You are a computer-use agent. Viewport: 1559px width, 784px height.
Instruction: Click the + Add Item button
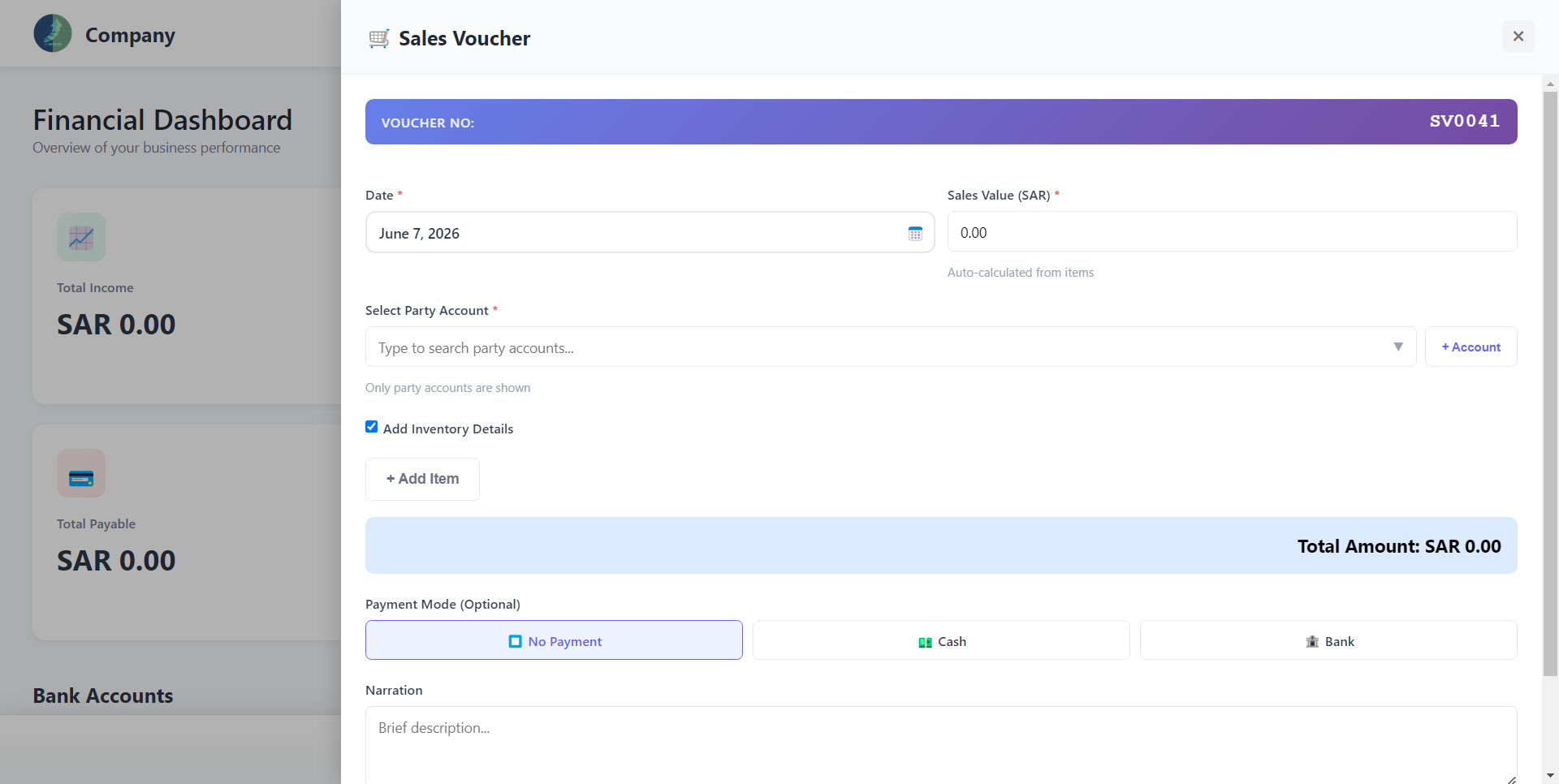[422, 479]
